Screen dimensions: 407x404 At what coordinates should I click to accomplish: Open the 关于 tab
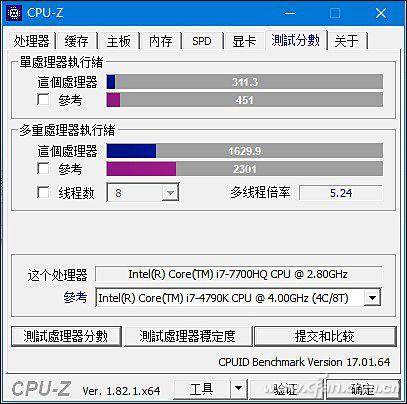(346, 41)
